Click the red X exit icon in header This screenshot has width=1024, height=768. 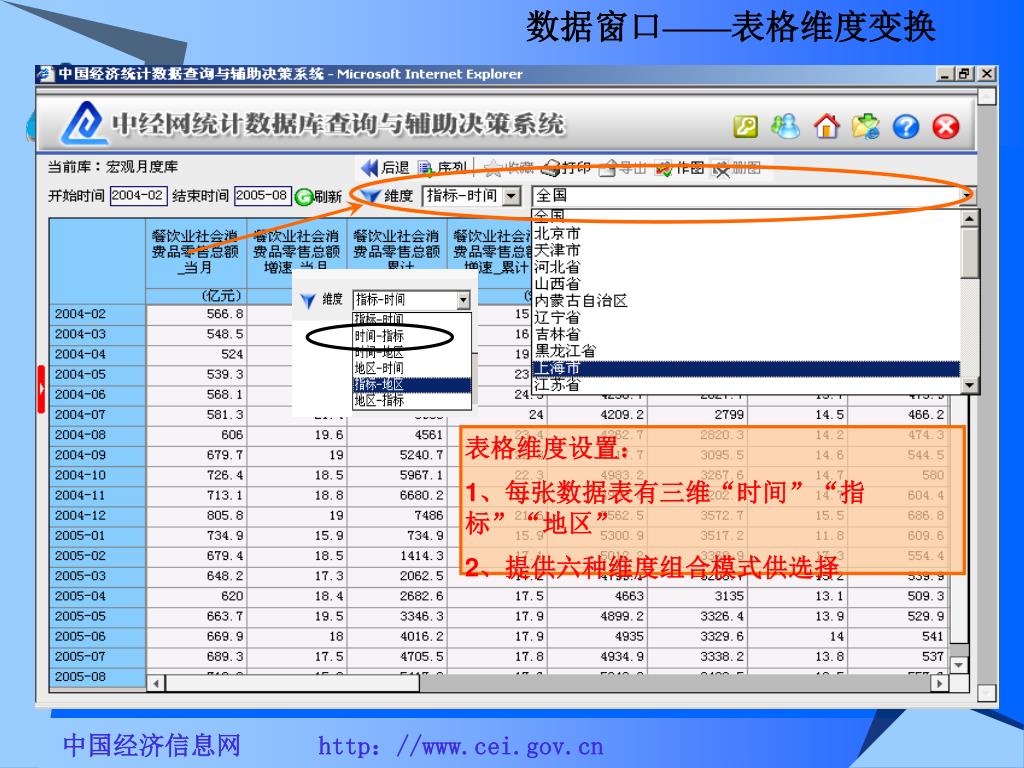tap(946, 126)
